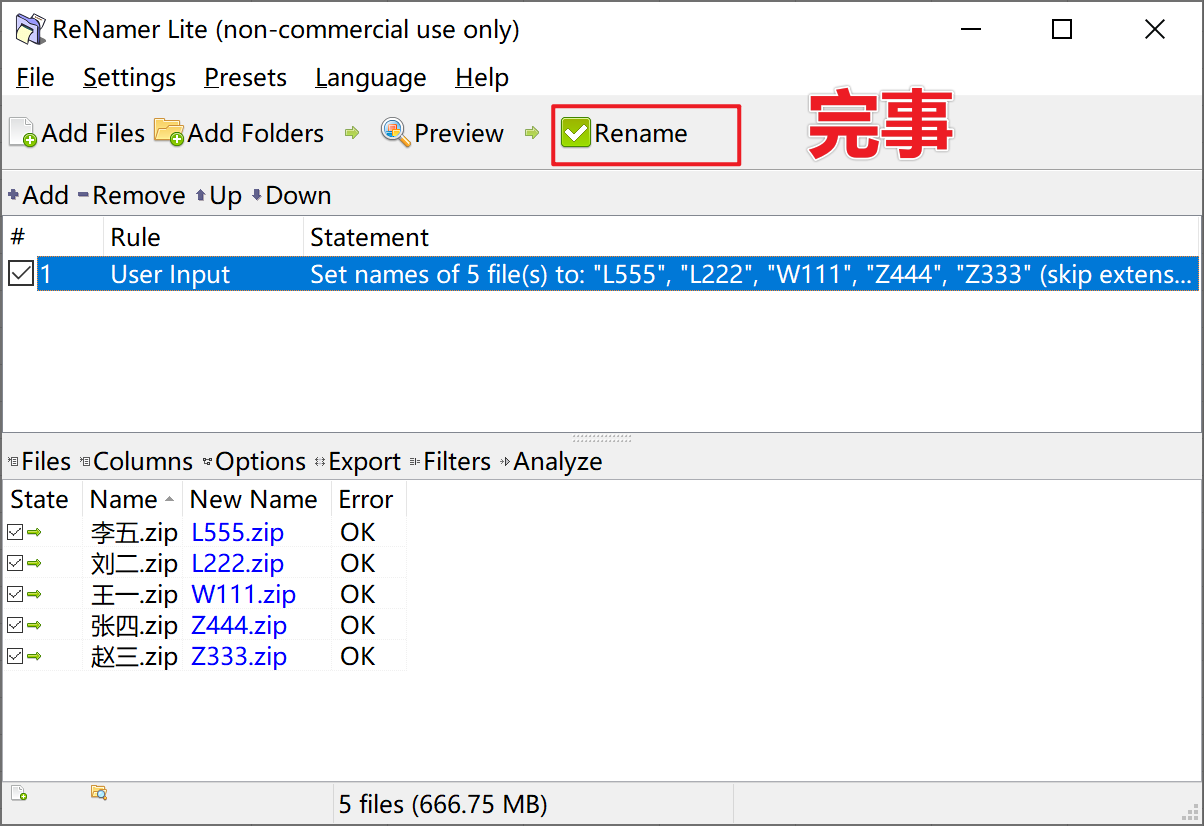Screen dimensions: 1204x826
Task: Click Remove rule button
Action: point(131,195)
